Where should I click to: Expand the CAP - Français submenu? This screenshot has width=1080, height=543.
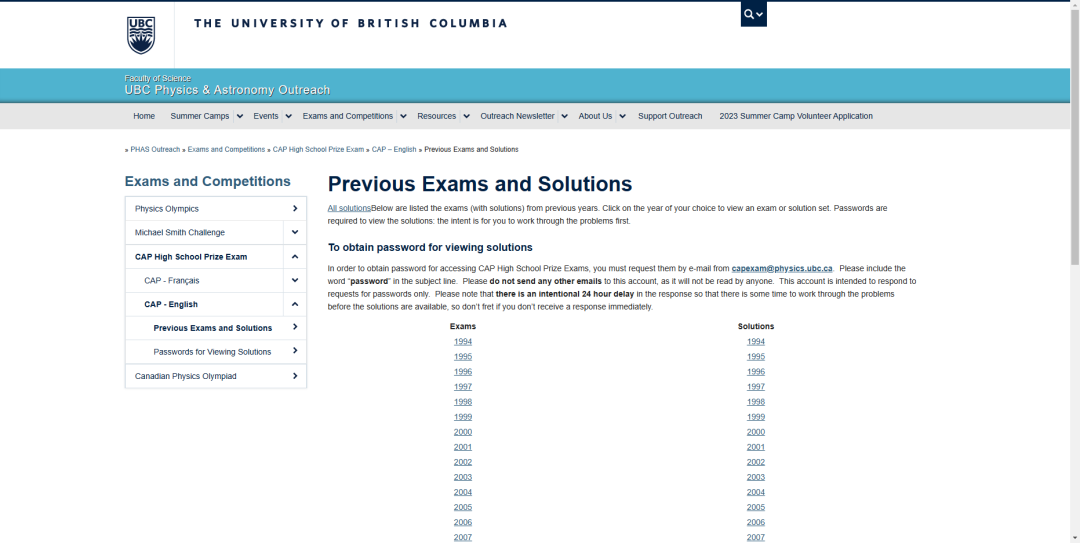[295, 280]
